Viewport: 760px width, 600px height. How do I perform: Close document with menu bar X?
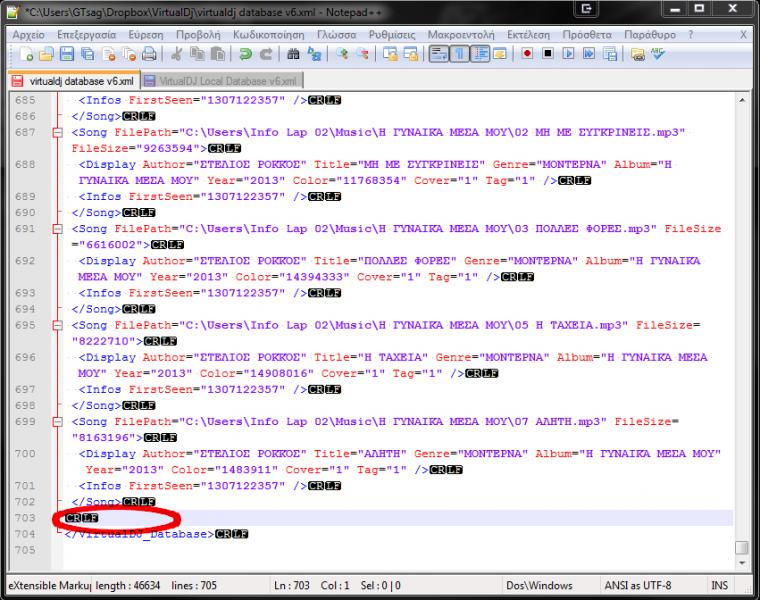[x=743, y=35]
